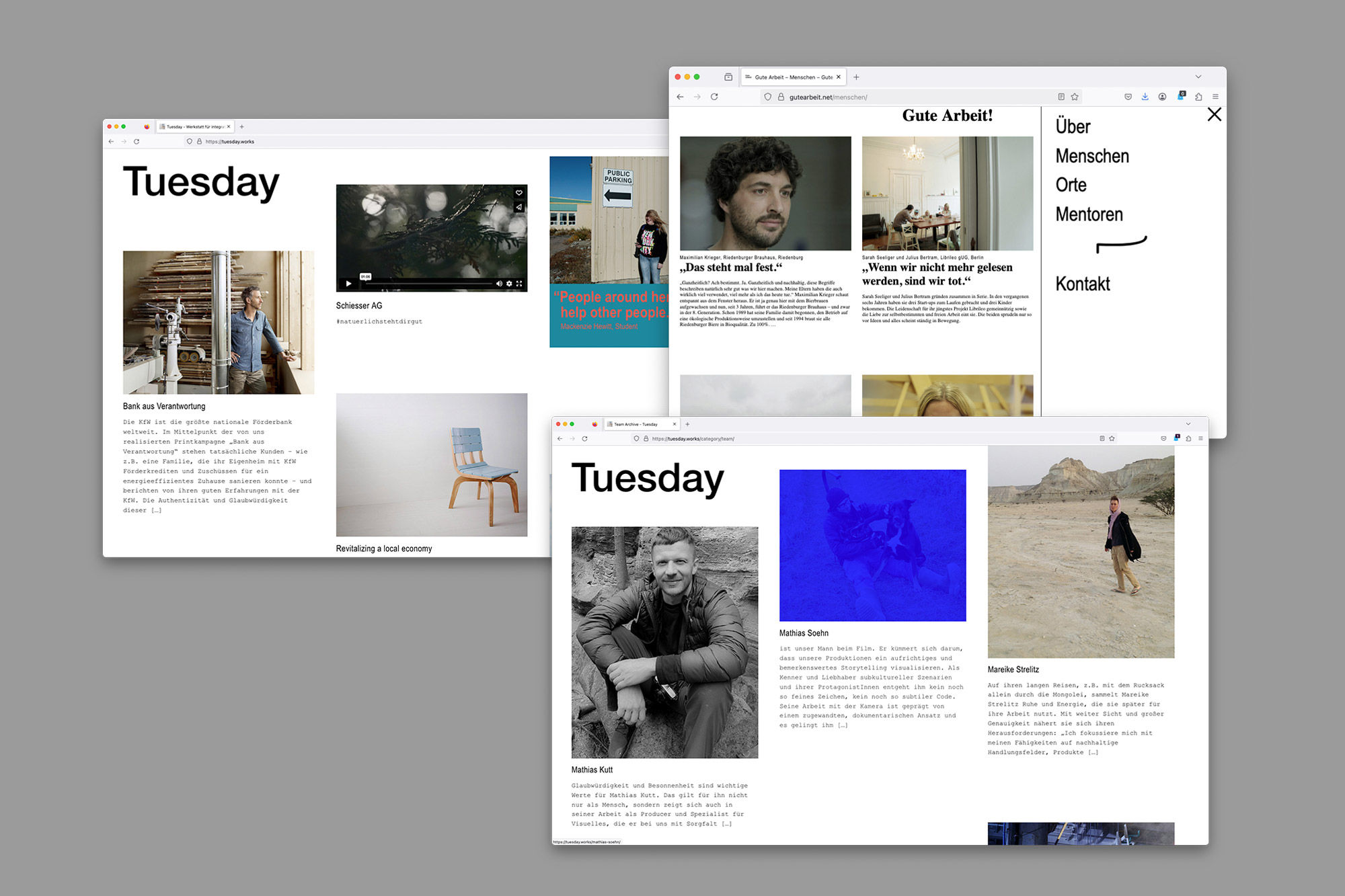Screen dimensions: 1345x896
Task: Open the blue Mathias Soehn image
Action: coord(872,545)
